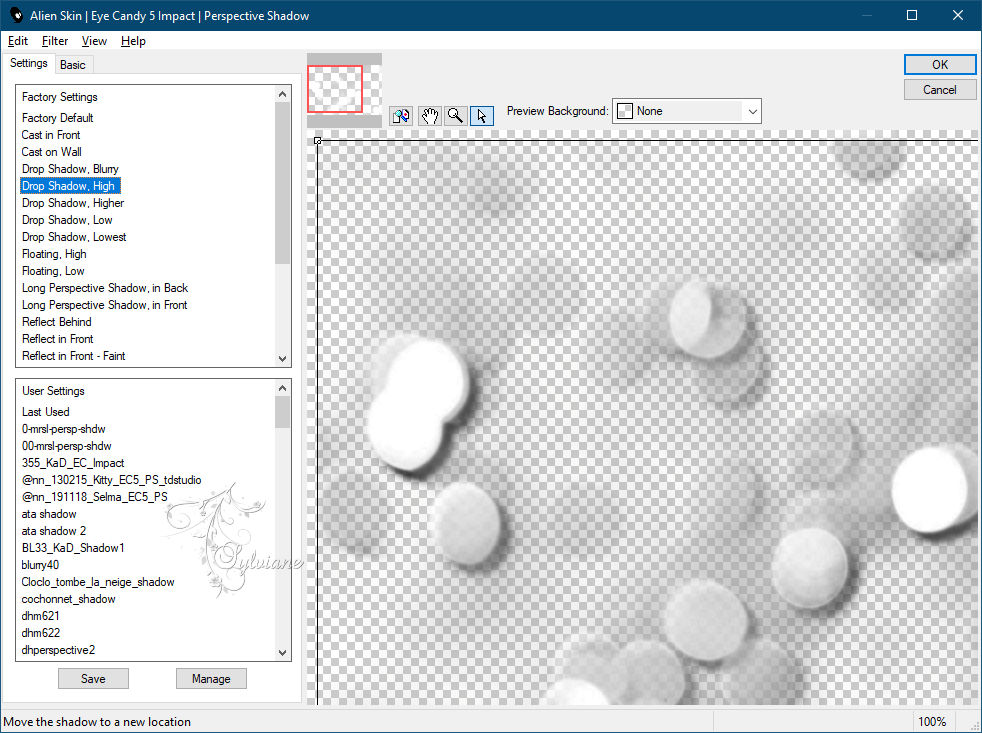Click the OK button
982x733 pixels.
click(x=939, y=65)
